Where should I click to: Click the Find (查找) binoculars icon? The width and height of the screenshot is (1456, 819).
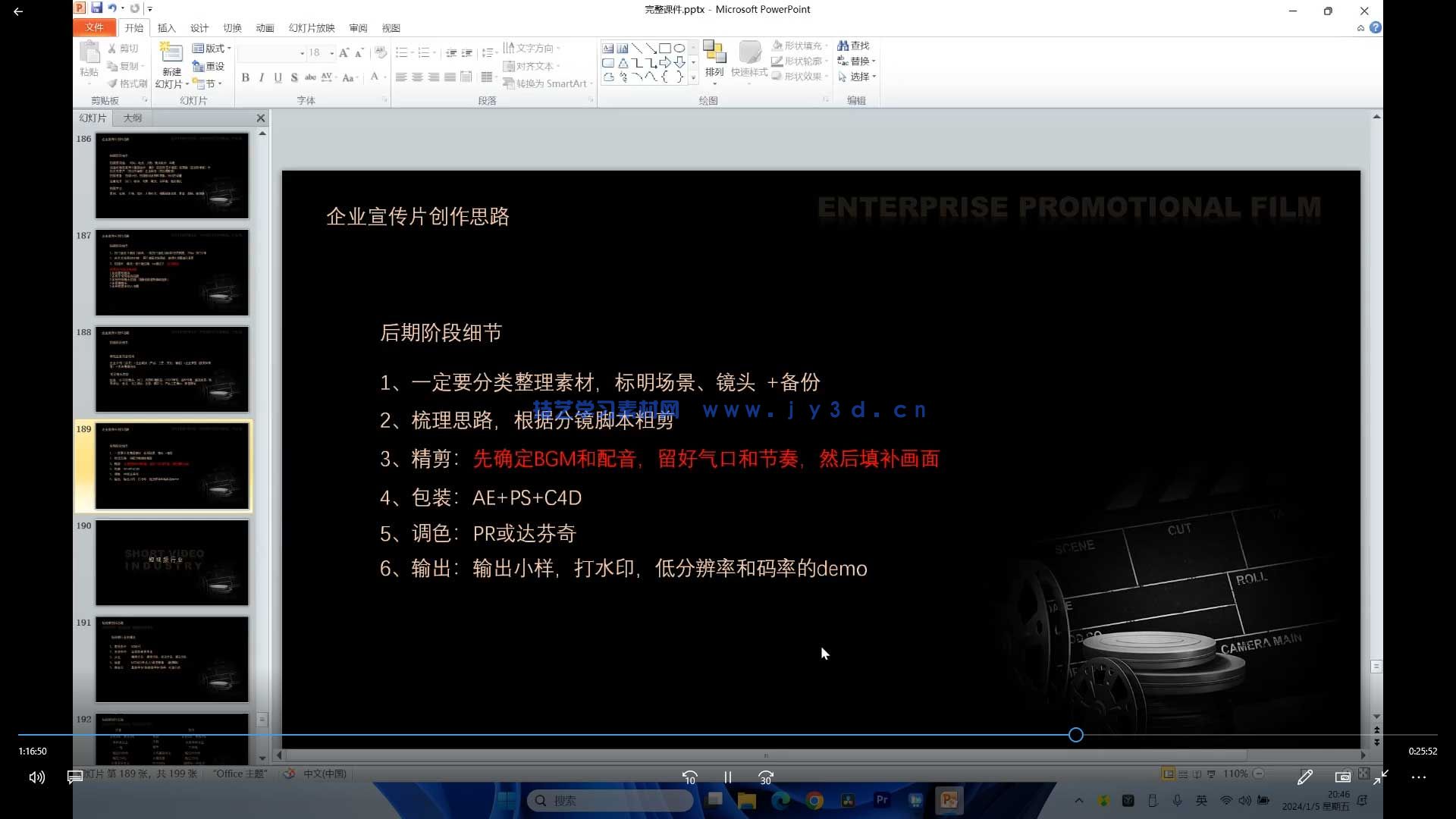pos(843,45)
